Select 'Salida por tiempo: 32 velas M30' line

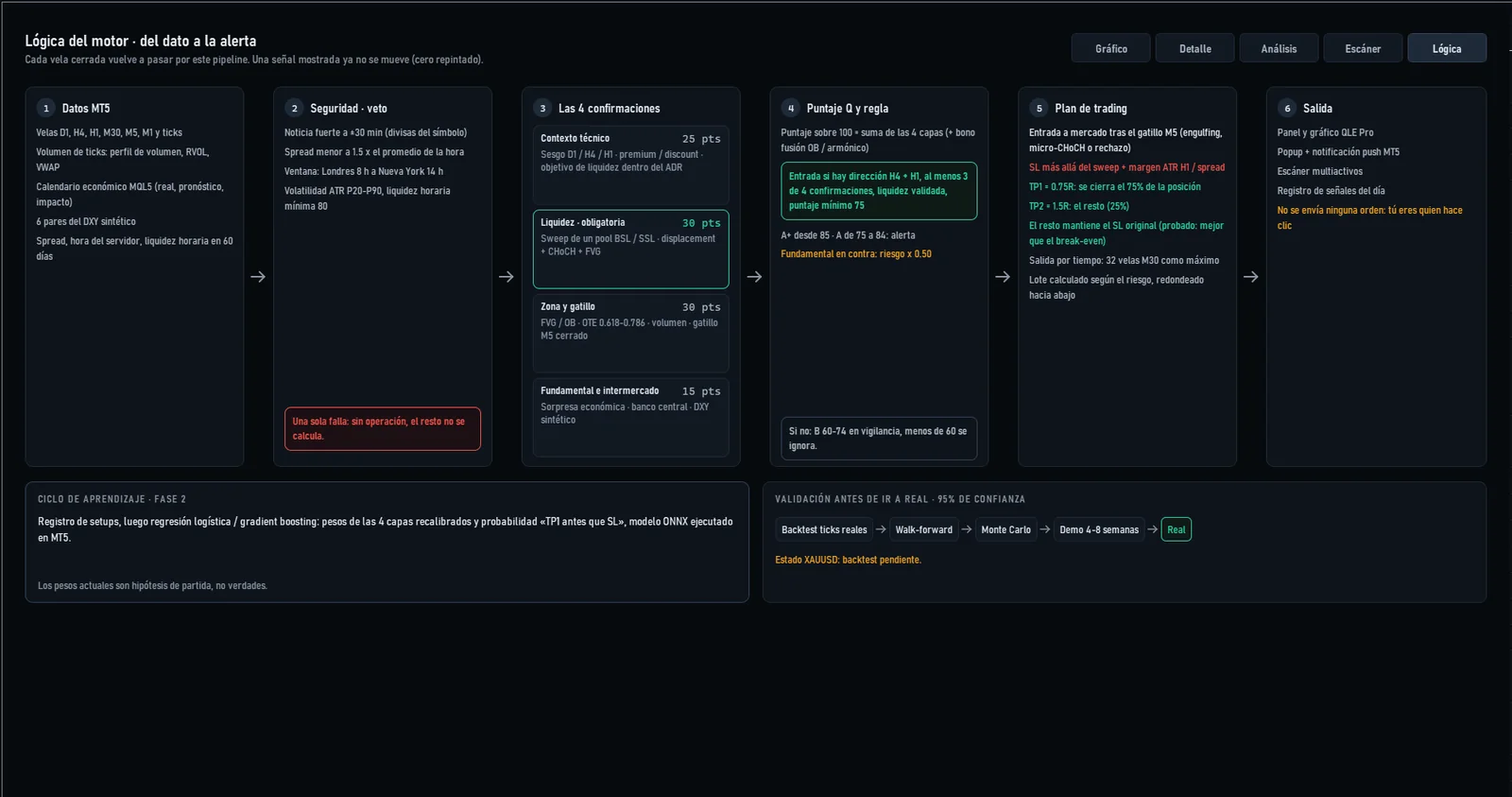(x=1125, y=261)
